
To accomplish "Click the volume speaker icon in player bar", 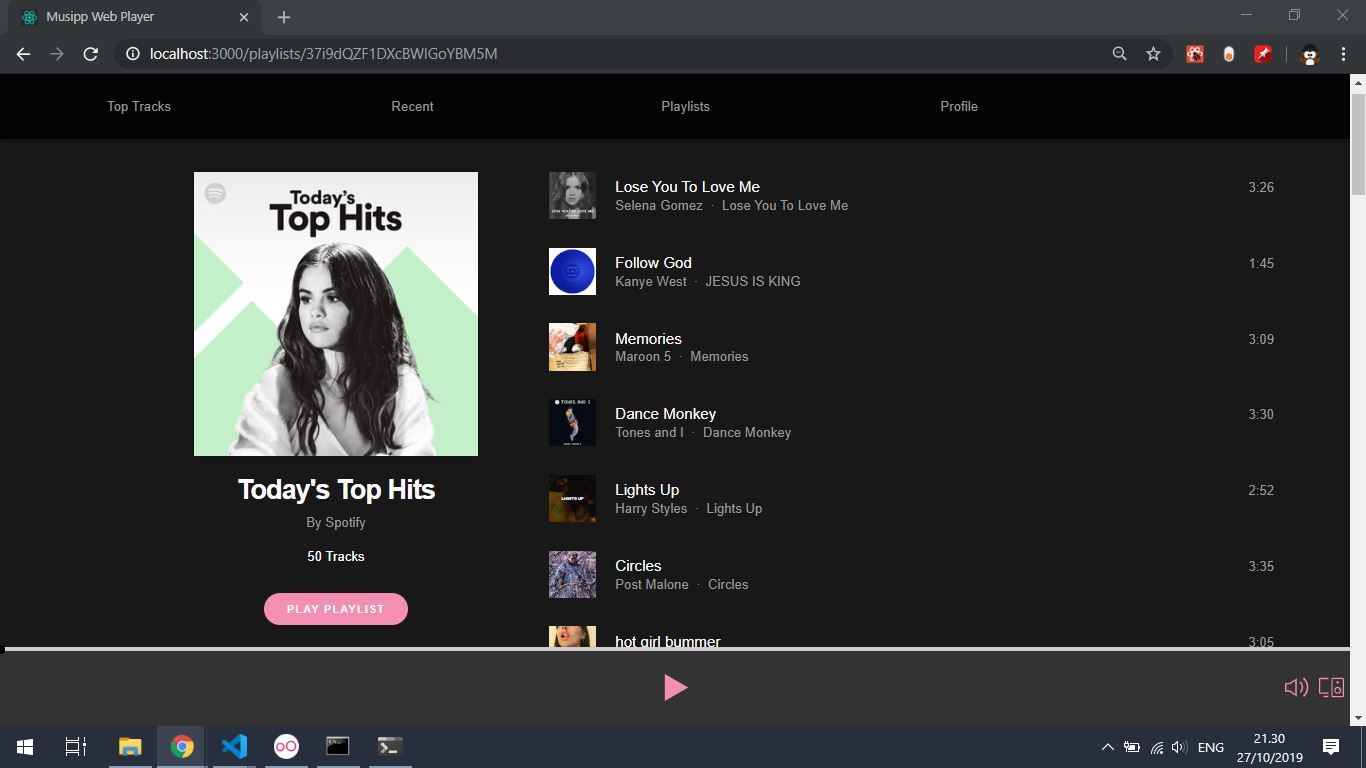I will (1296, 687).
